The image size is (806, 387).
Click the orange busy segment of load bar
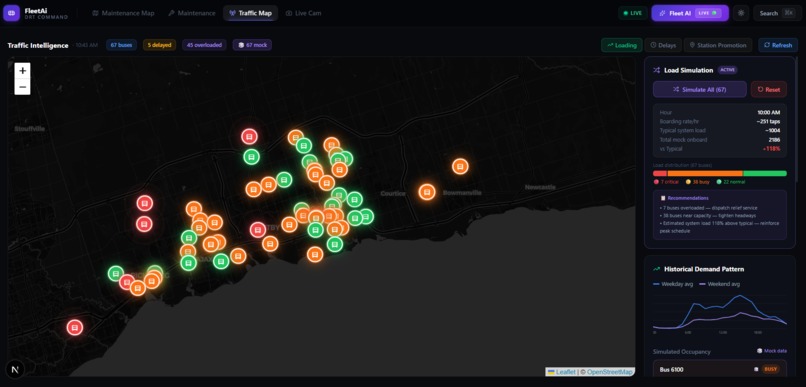[x=705, y=174]
